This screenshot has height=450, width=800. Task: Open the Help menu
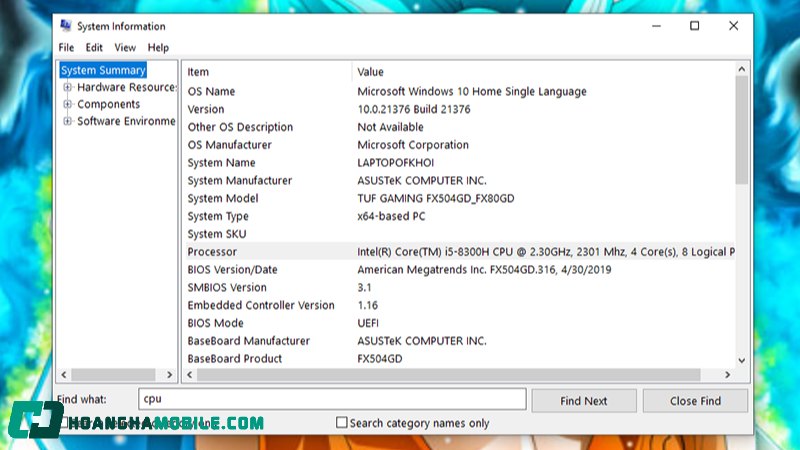pyautogui.click(x=158, y=47)
